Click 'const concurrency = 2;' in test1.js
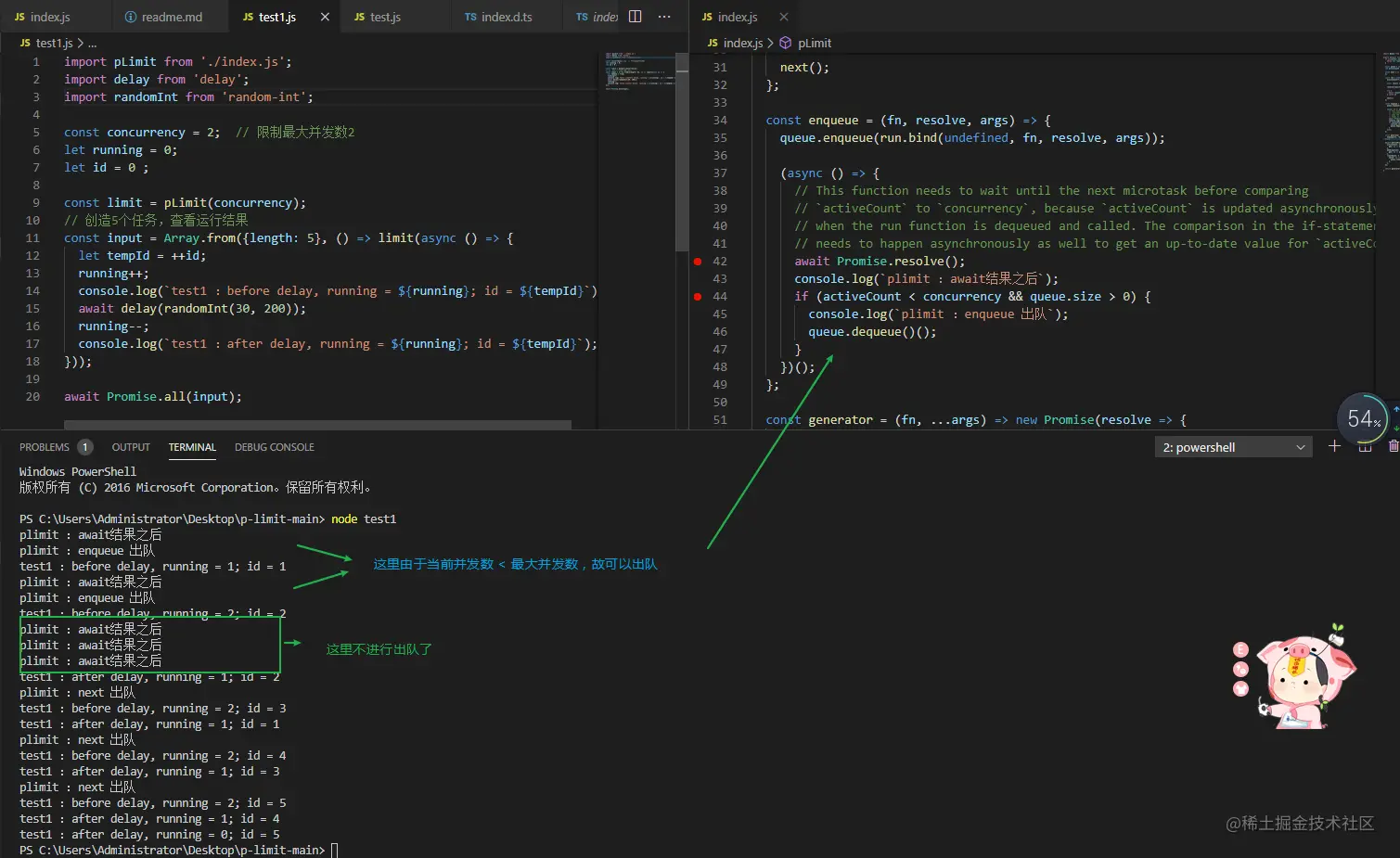1400x858 pixels. [142, 133]
